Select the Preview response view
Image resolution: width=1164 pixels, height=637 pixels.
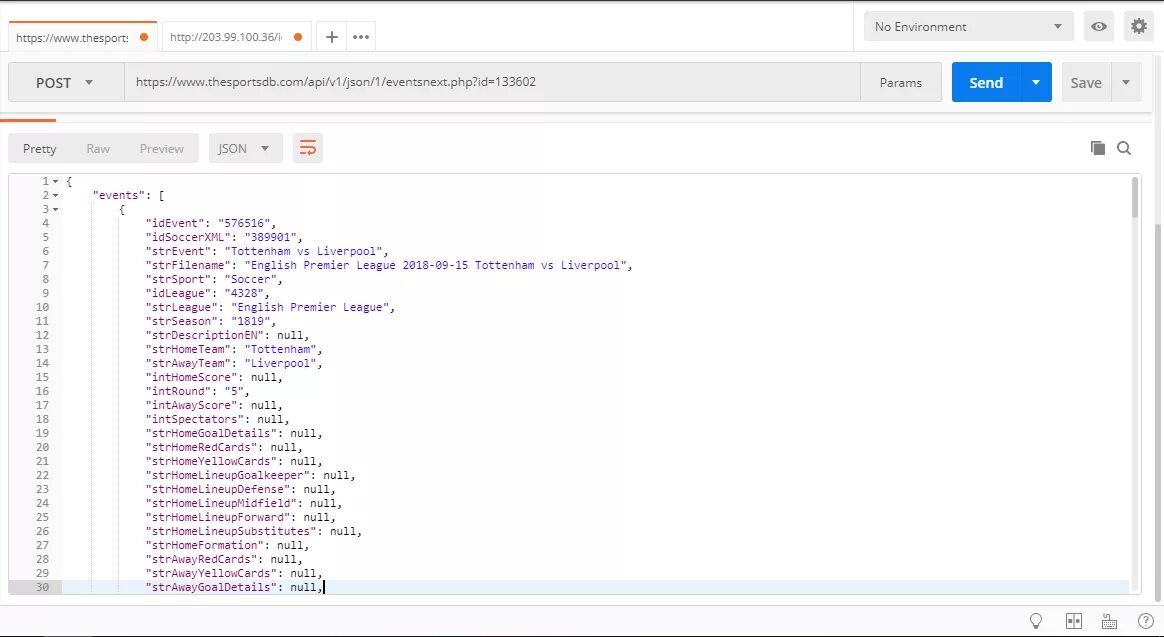point(162,148)
